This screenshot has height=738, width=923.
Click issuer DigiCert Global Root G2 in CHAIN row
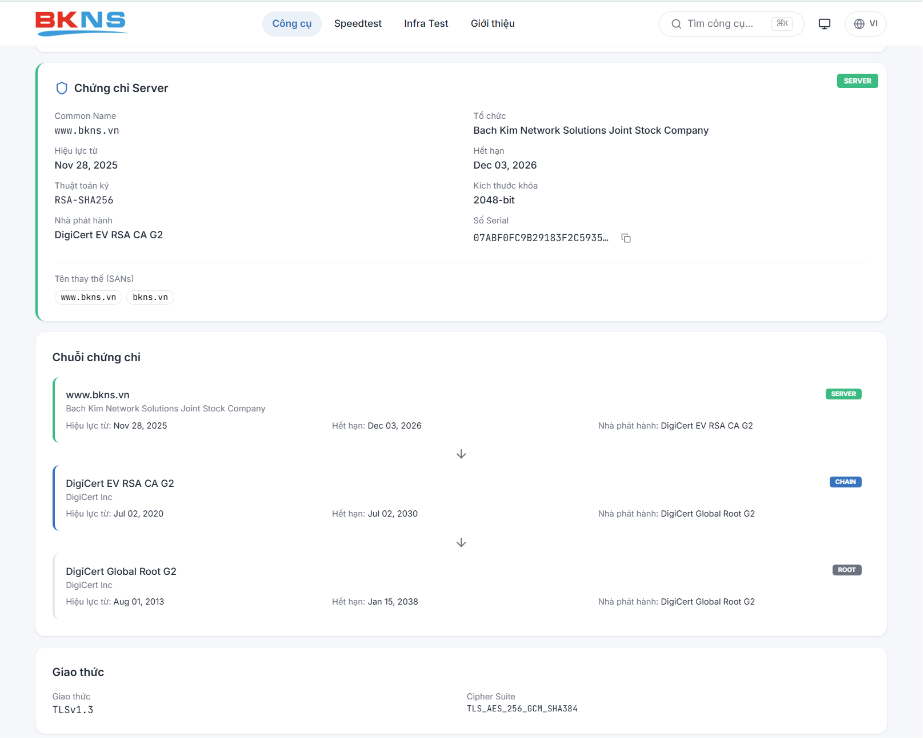(708, 514)
